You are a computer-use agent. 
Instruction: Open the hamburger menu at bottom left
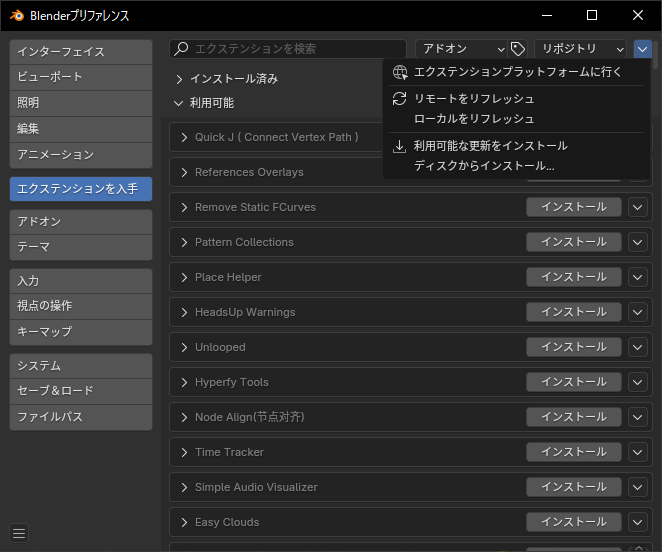(19, 533)
